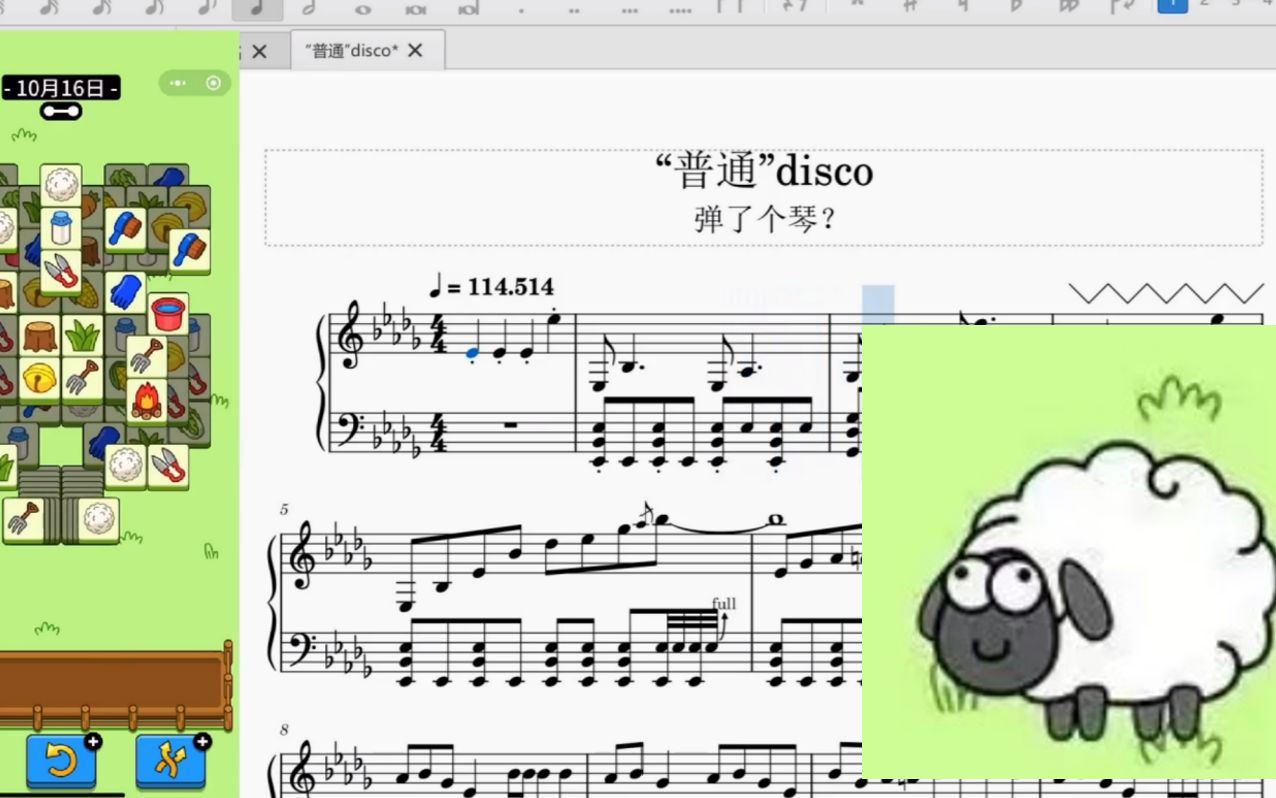Click measure number 5
Image resolution: width=1276 pixels, height=798 pixels.
284,510
